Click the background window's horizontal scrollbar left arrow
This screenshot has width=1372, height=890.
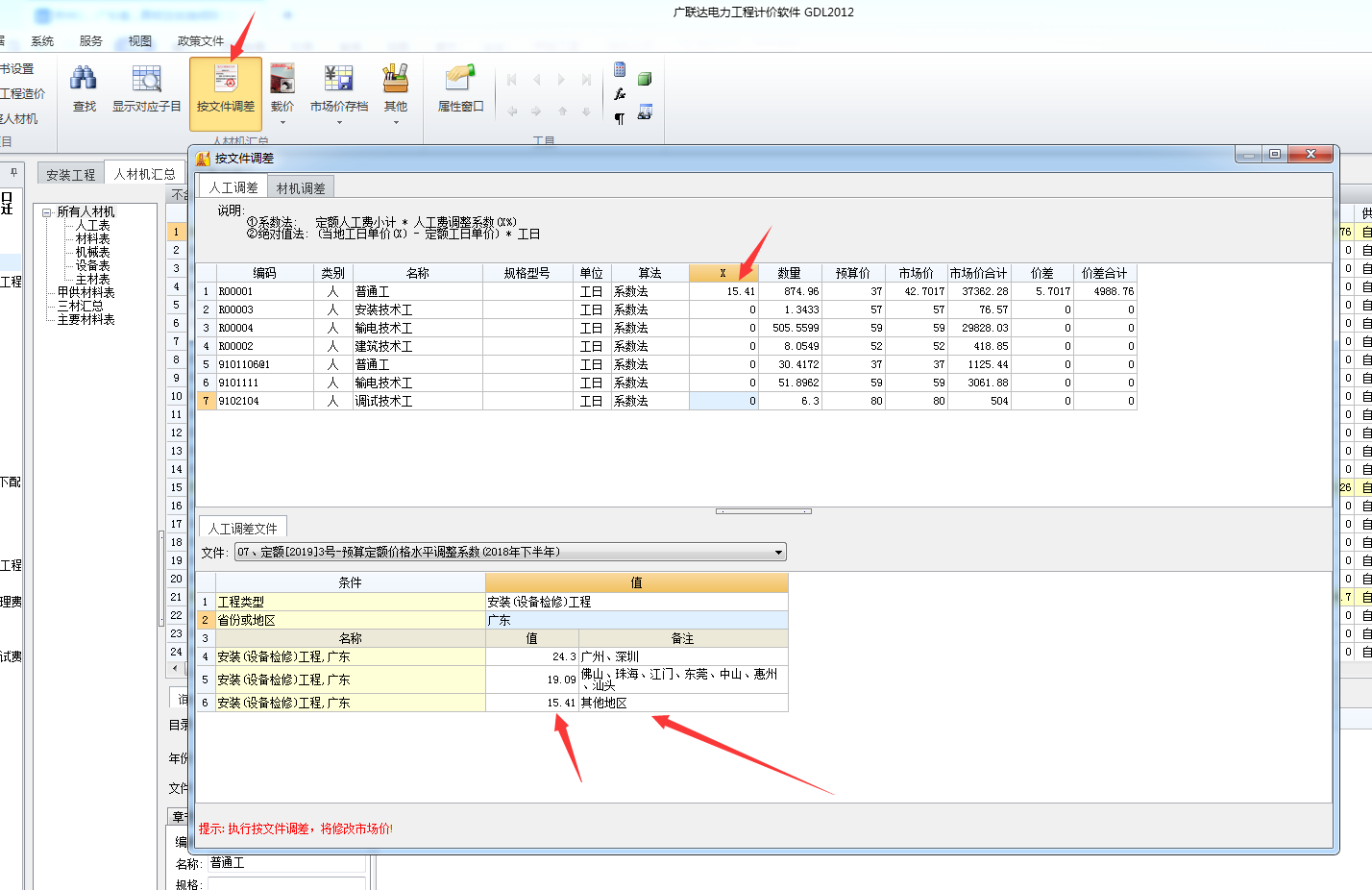(175, 667)
